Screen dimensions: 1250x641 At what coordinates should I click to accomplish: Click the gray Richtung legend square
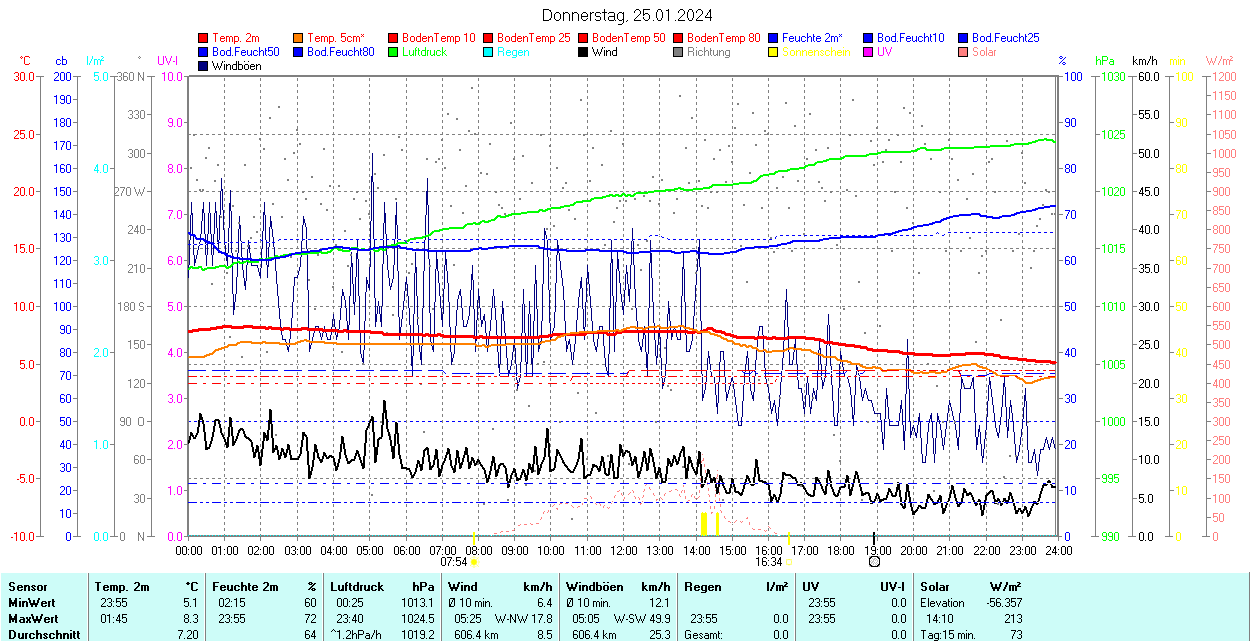pyautogui.click(x=678, y=52)
